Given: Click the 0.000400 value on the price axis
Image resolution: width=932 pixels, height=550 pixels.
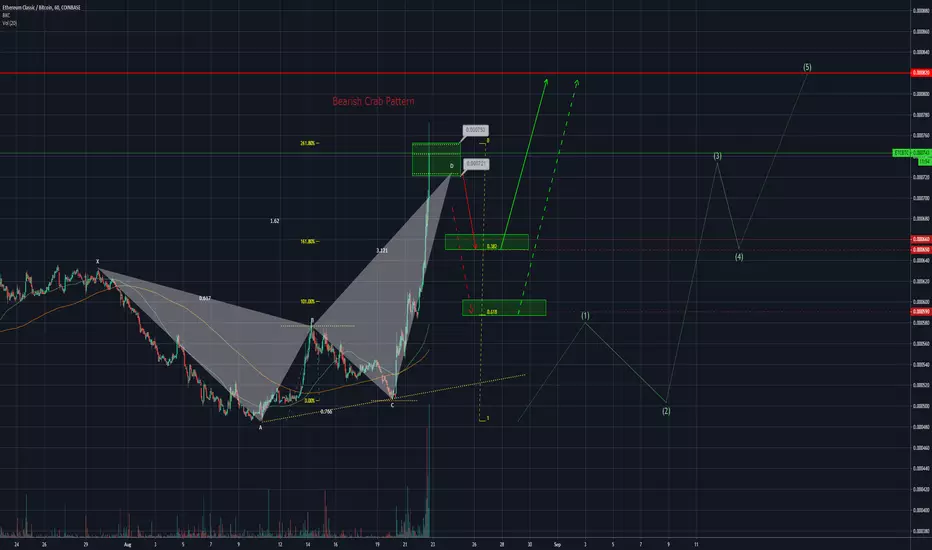Looking at the screenshot, I should 921,510.
